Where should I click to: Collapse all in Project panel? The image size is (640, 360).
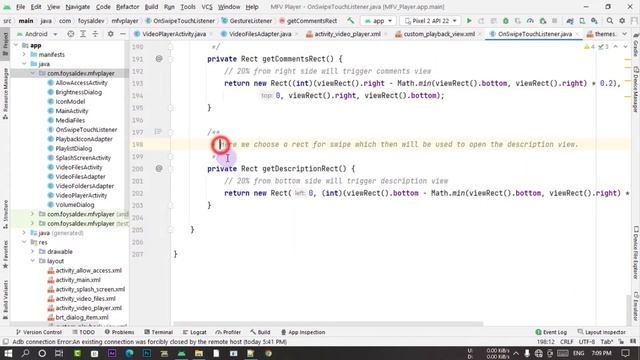95,34
